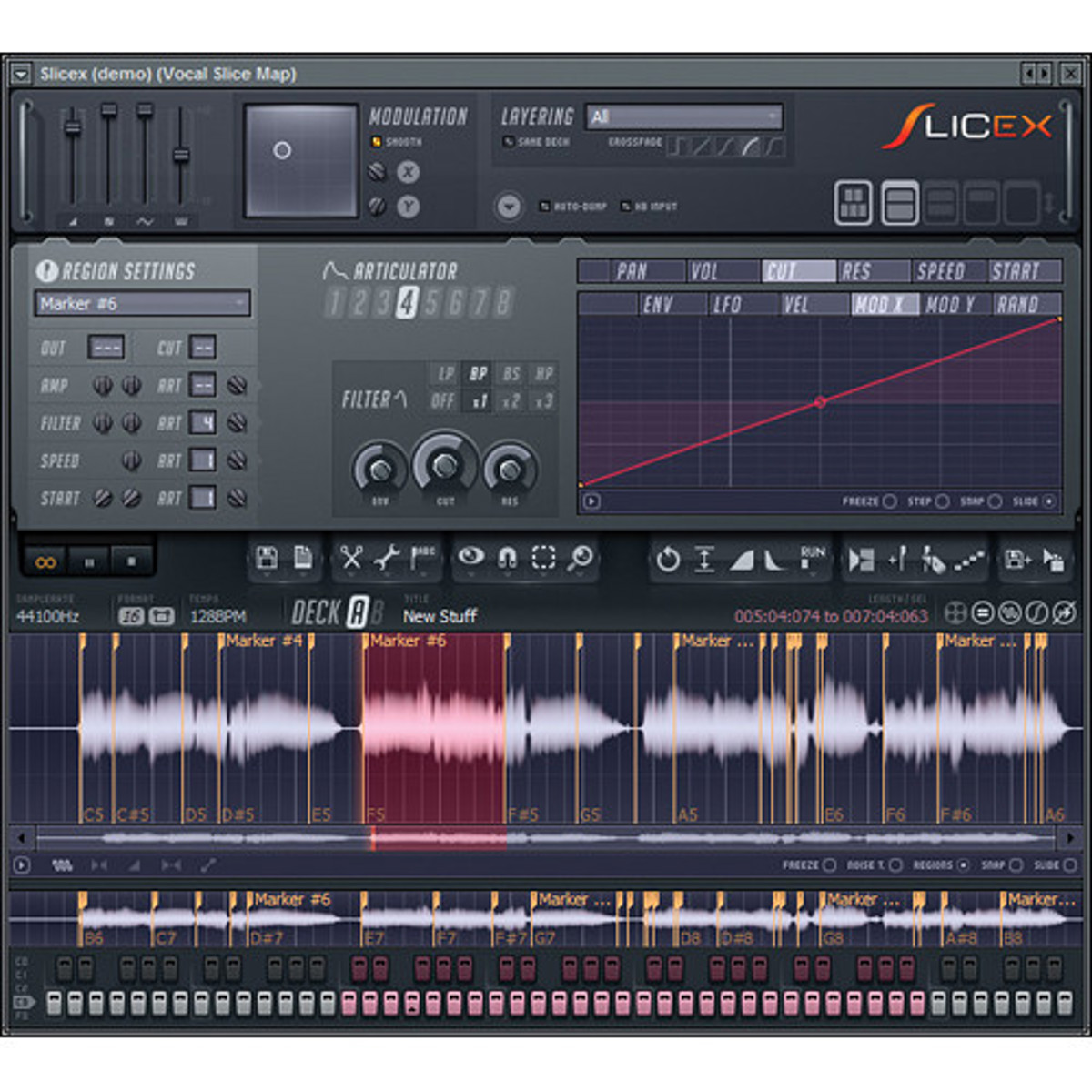
Task: Open the Layering 'All' dropdown
Action: tap(683, 116)
